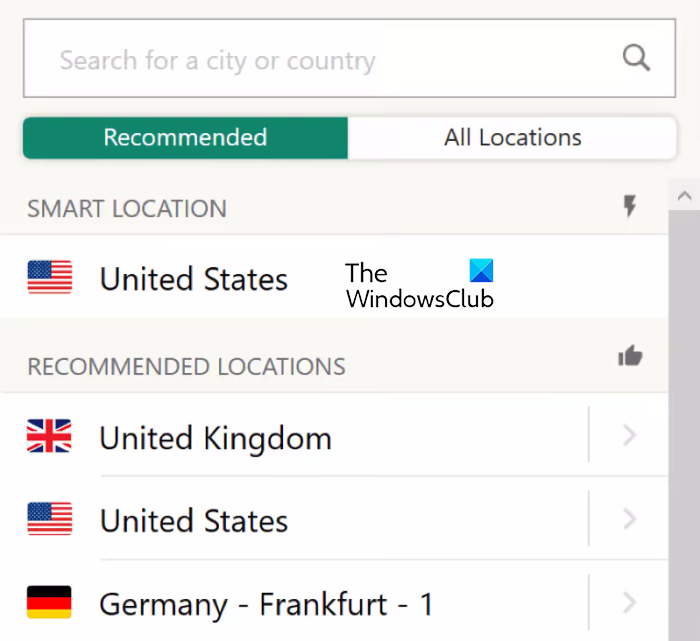The image size is (700, 641).
Task: Expand Germany - Frankfurt - 1 chevron
Action: tap(629, 602)
